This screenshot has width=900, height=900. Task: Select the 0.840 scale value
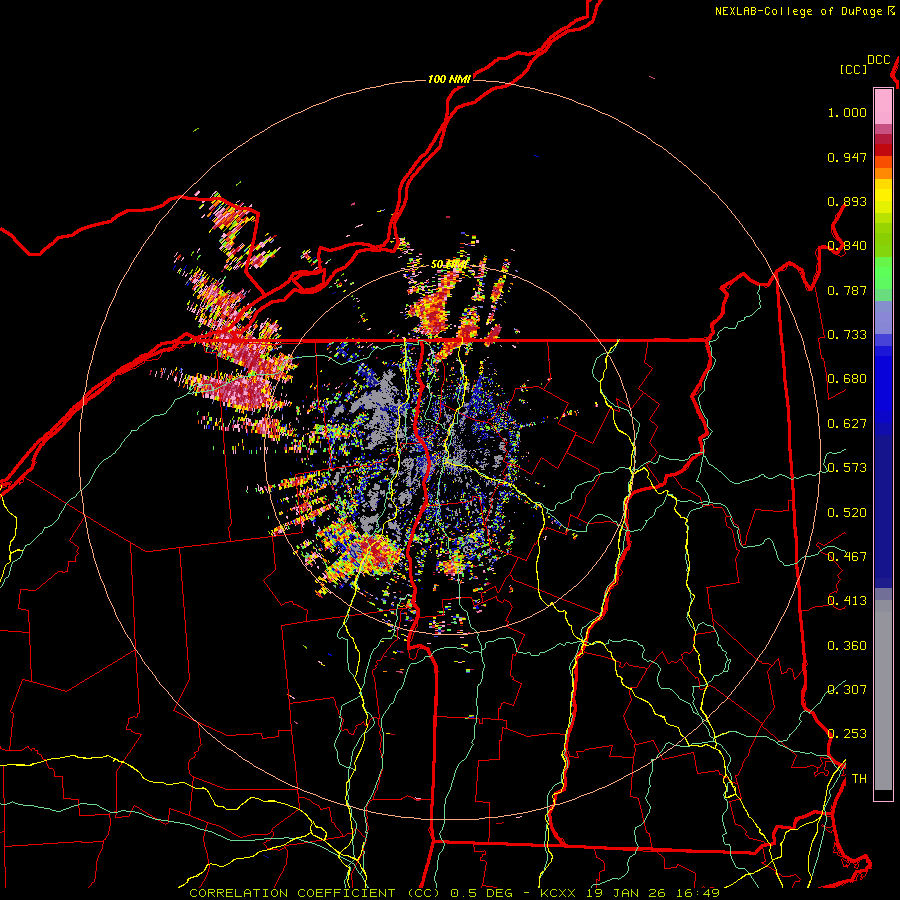click(847, 246)
